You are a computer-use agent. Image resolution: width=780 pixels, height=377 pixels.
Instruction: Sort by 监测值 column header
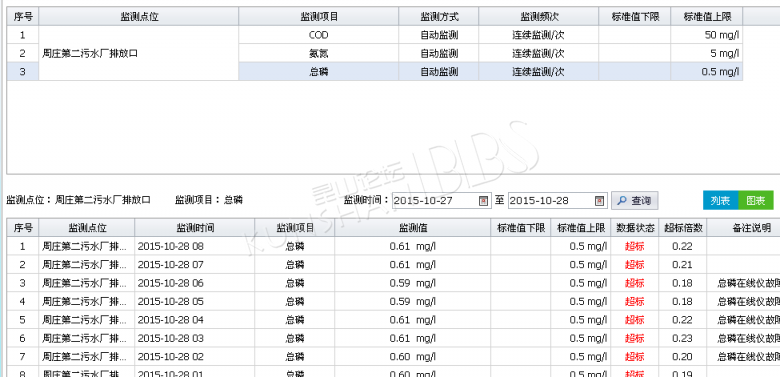tap(412, 228)
